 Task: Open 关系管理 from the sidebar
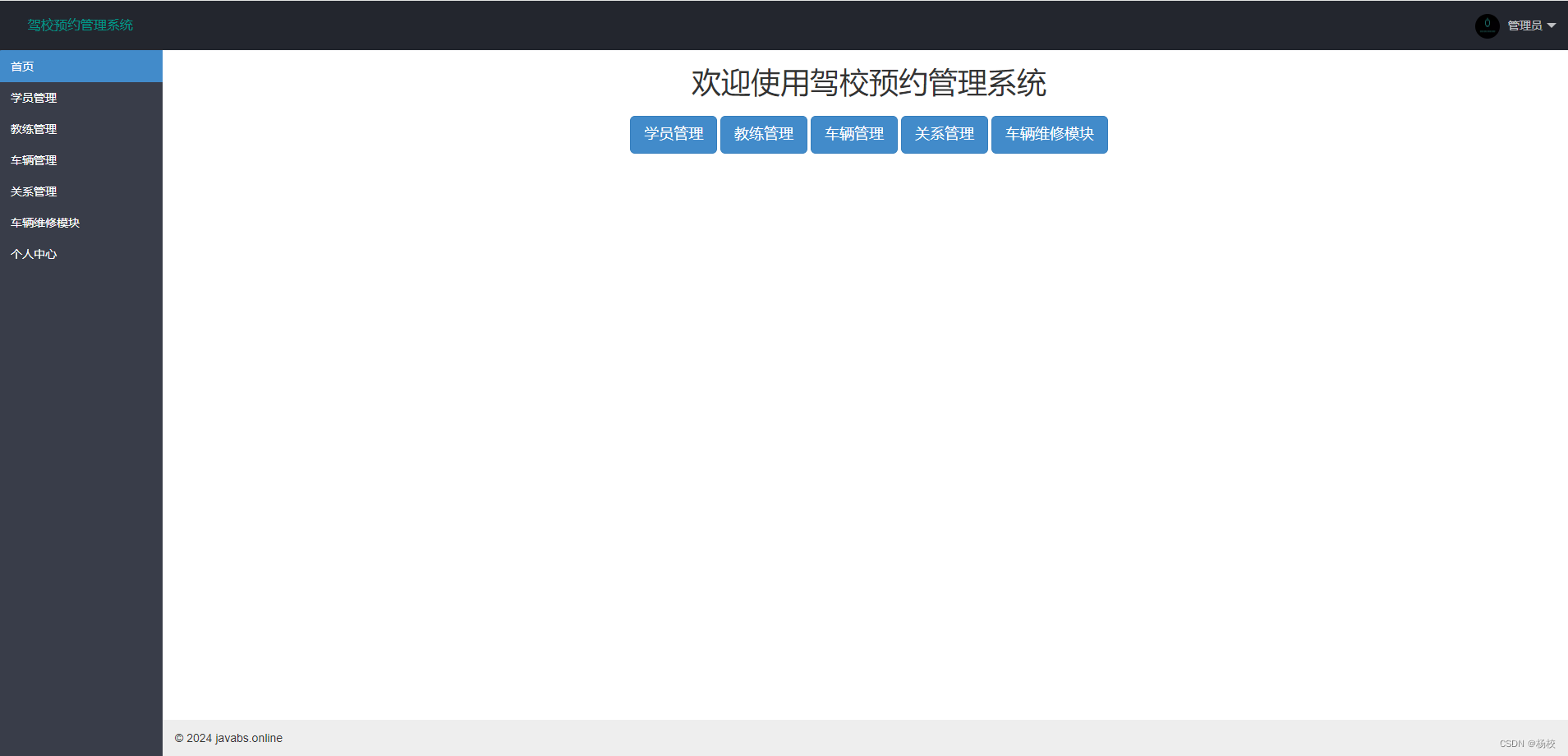33,191
